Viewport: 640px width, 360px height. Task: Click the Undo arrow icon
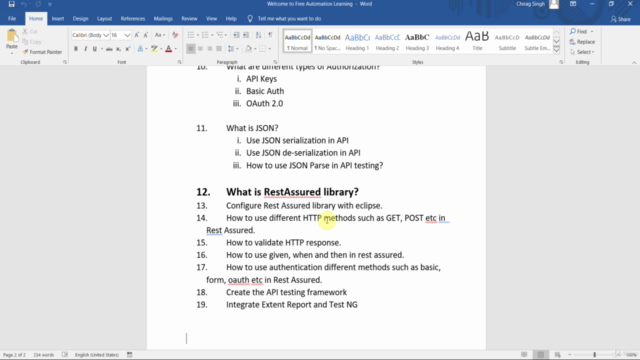tap(24, 4)
